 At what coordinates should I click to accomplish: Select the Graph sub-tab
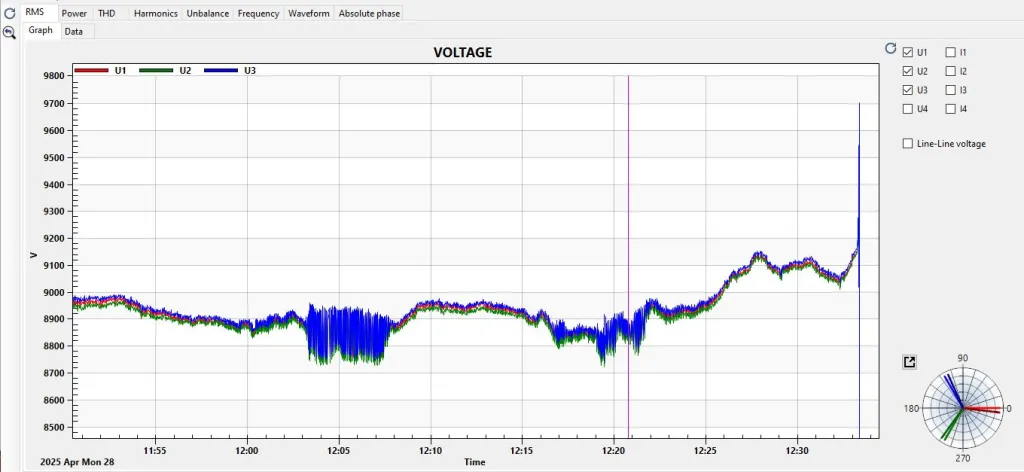(40, 31)
